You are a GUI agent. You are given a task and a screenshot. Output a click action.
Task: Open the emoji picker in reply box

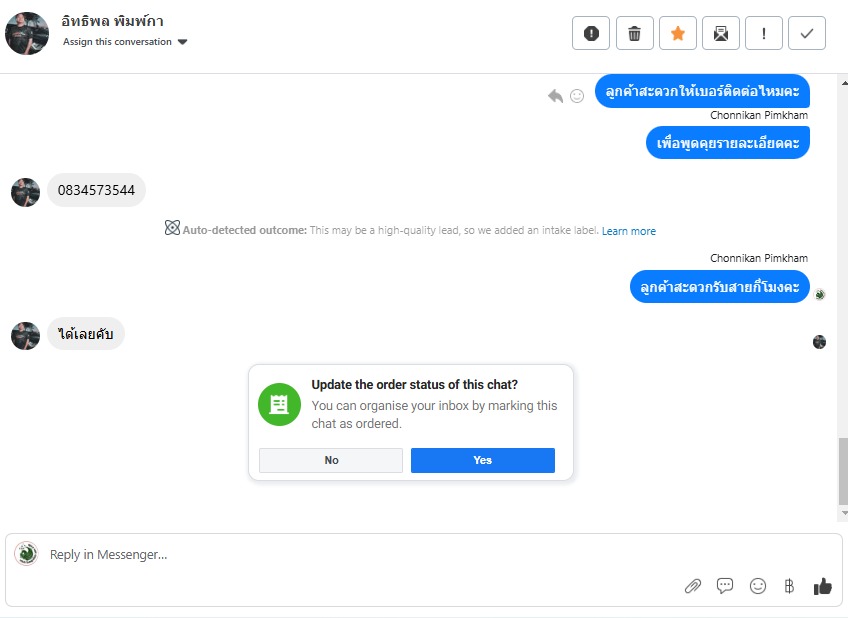(x=758, y=586)
